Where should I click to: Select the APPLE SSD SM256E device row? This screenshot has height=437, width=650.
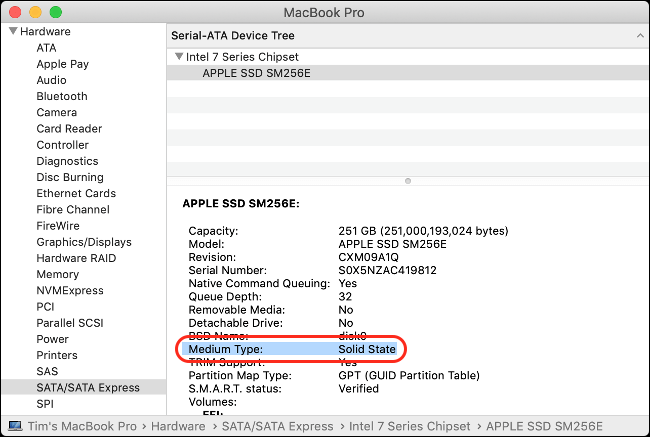407,73
